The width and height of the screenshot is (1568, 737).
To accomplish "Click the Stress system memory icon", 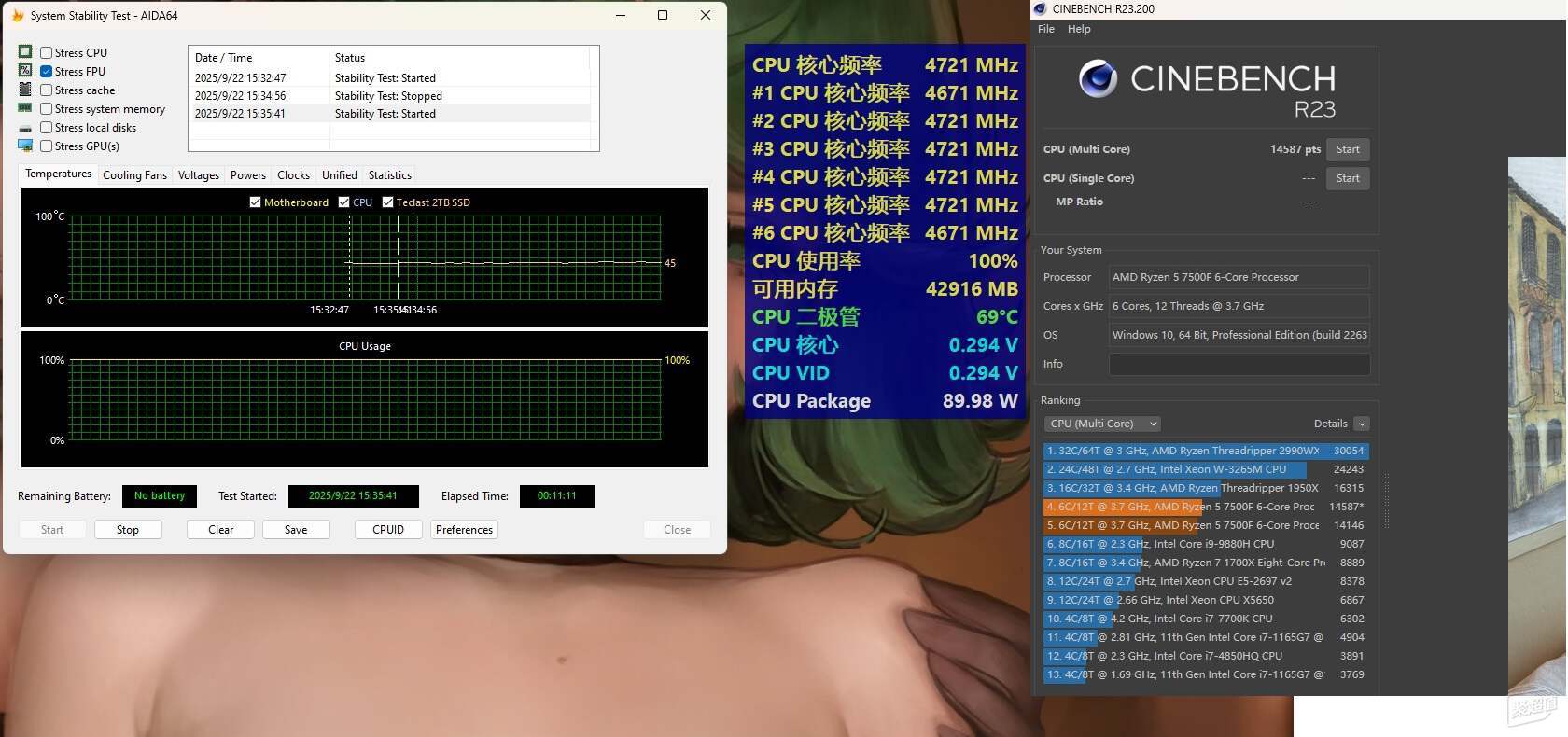I will coord(25,108).
